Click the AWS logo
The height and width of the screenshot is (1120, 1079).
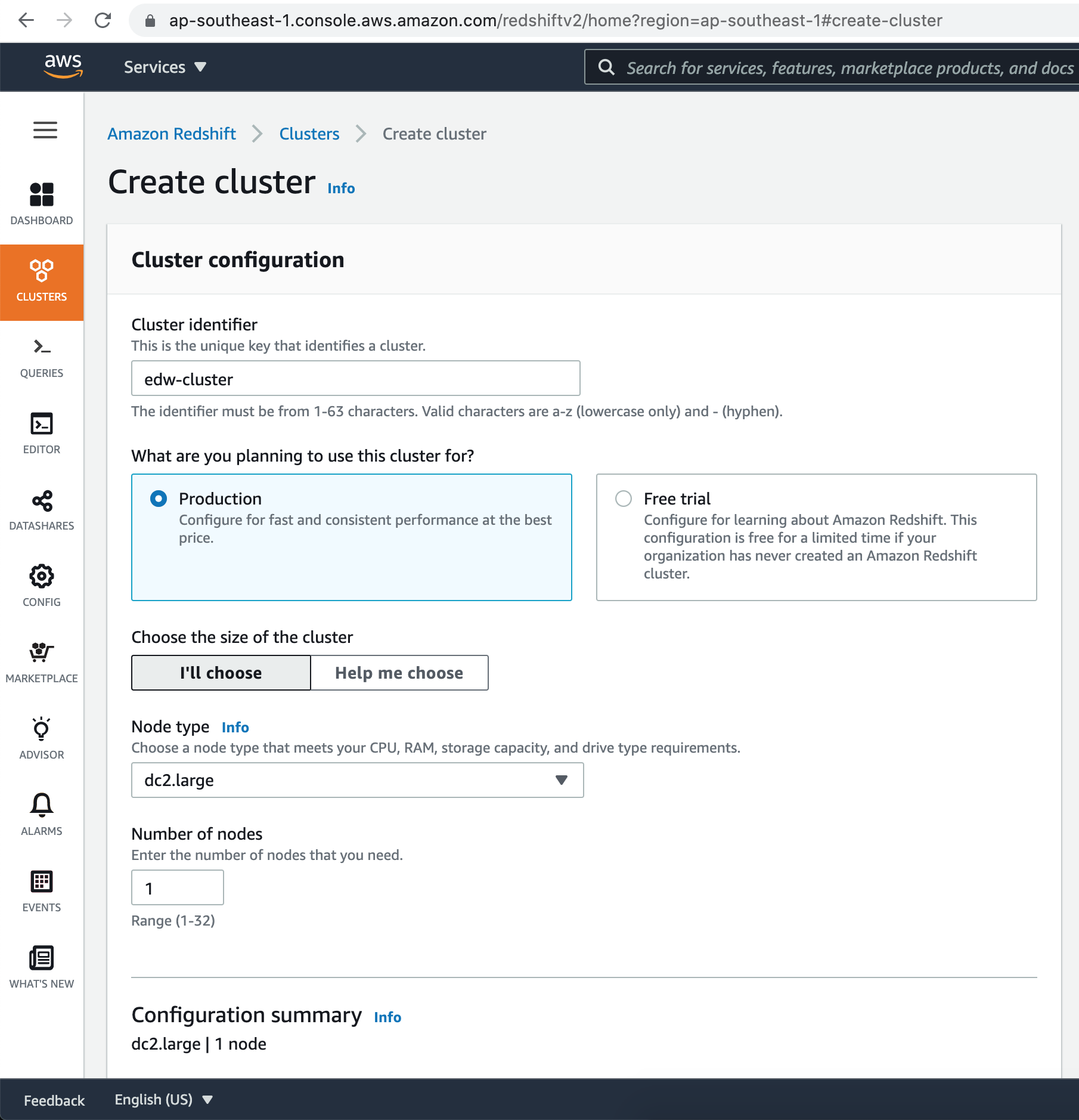[63, 66]
